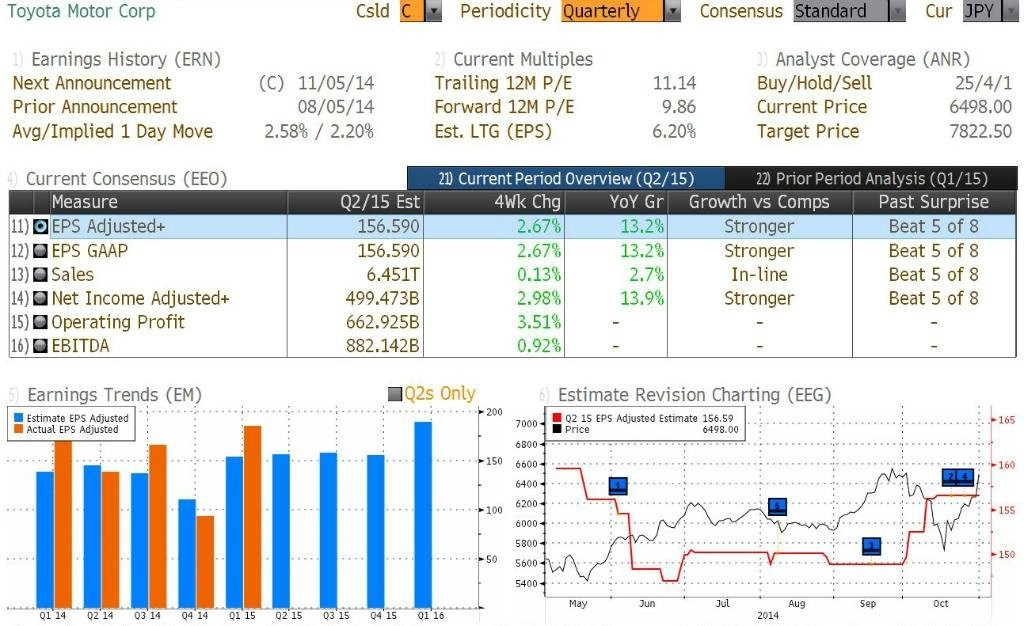Click the EBITDA 4Wk change 0.92%
This screenshot has width=1024, height=626.
[539, 346]
